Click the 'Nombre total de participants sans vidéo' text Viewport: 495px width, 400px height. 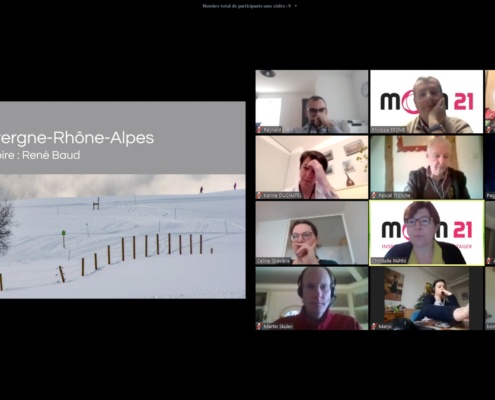pos(247,6)
